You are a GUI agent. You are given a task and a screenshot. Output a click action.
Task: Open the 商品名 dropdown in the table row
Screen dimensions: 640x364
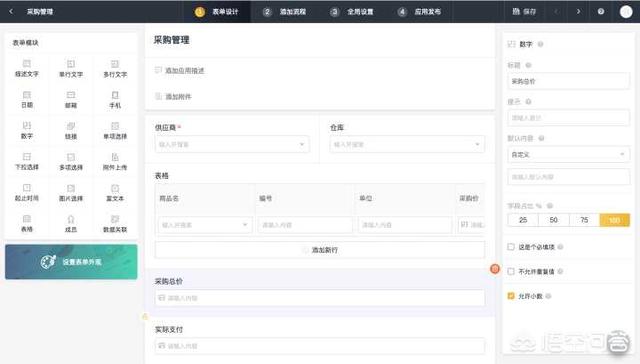(x=205, y=225)
